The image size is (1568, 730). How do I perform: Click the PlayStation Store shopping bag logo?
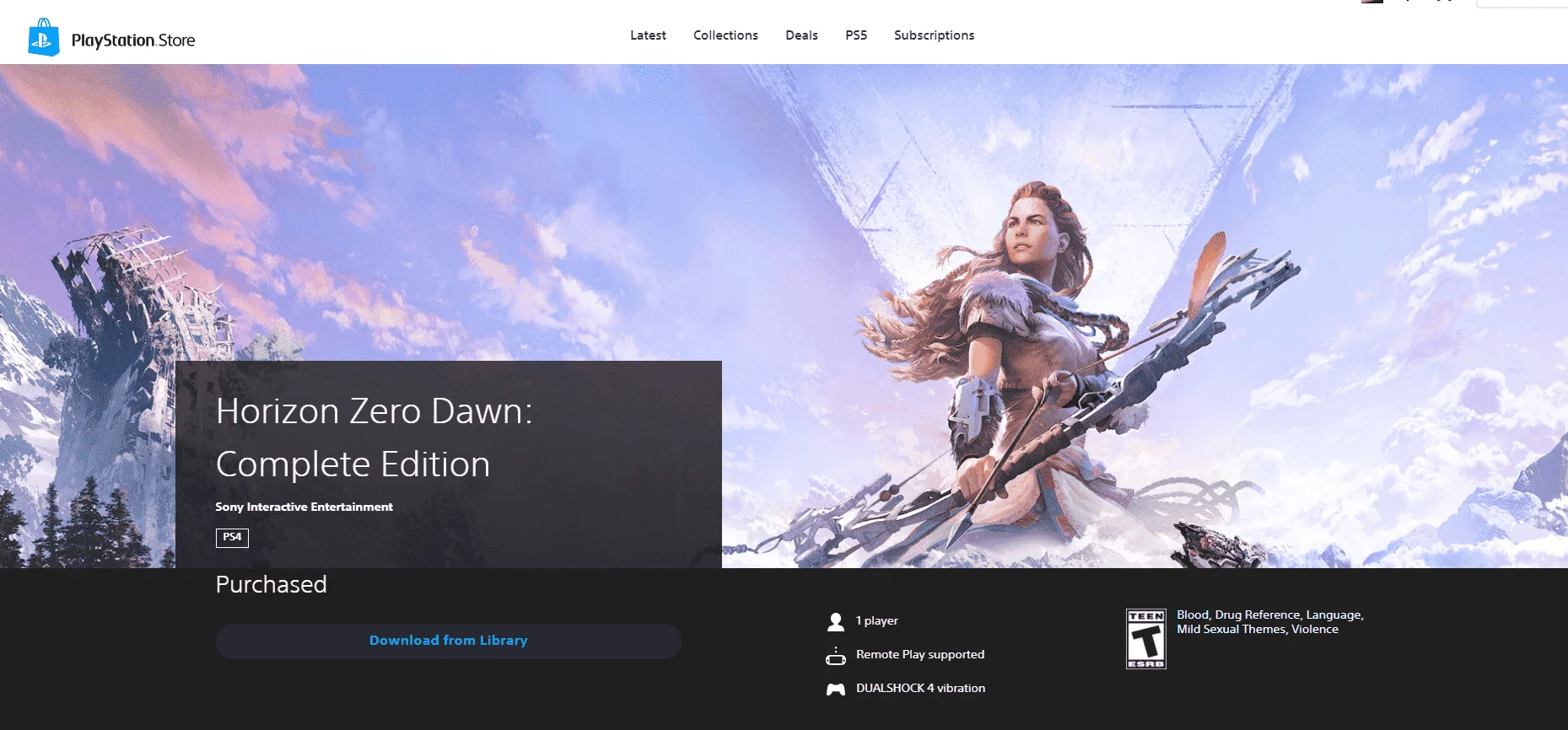(44, 37)
